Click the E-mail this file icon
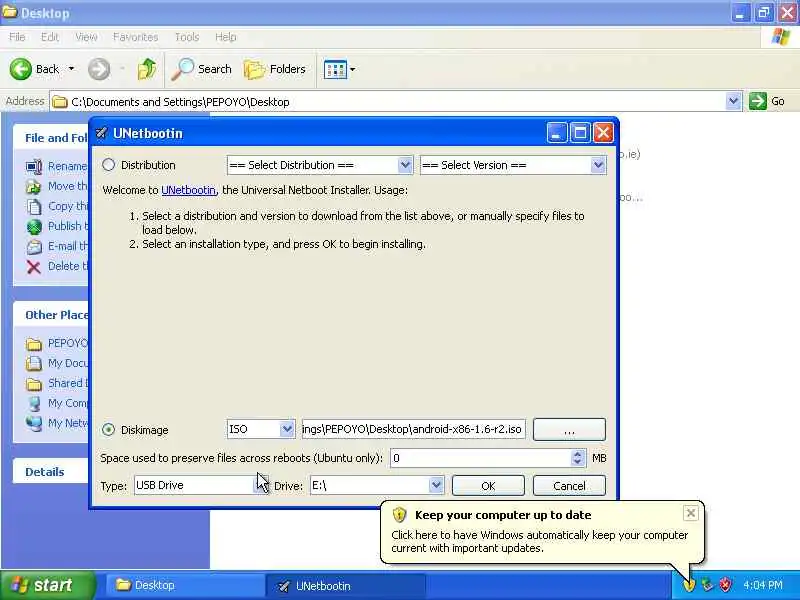The width and height of the screenshot is (800, 600). (x=34, y=246)
